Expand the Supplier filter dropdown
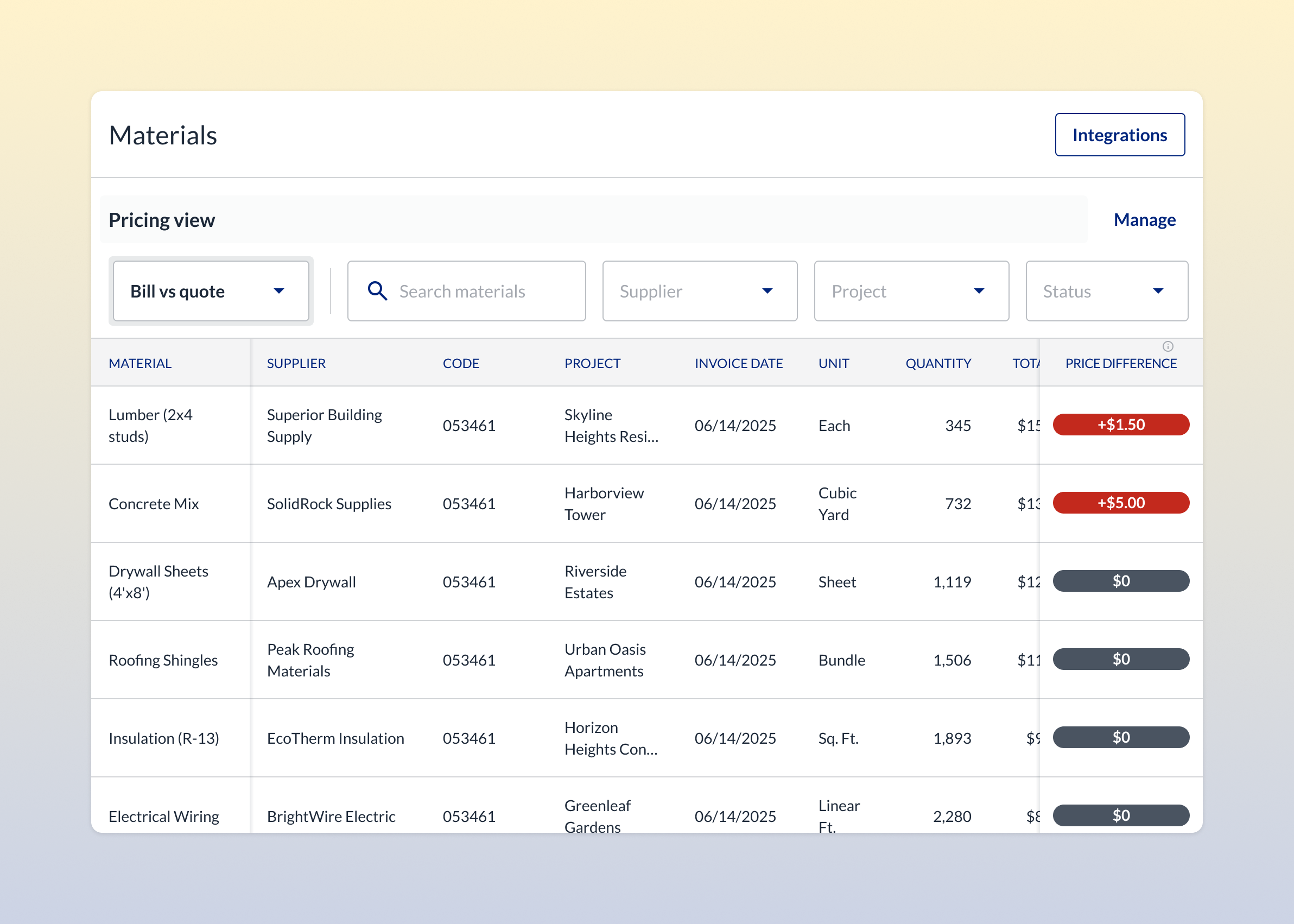The width and height of the screenshot is (1294, 924). [x=699, y=291]
